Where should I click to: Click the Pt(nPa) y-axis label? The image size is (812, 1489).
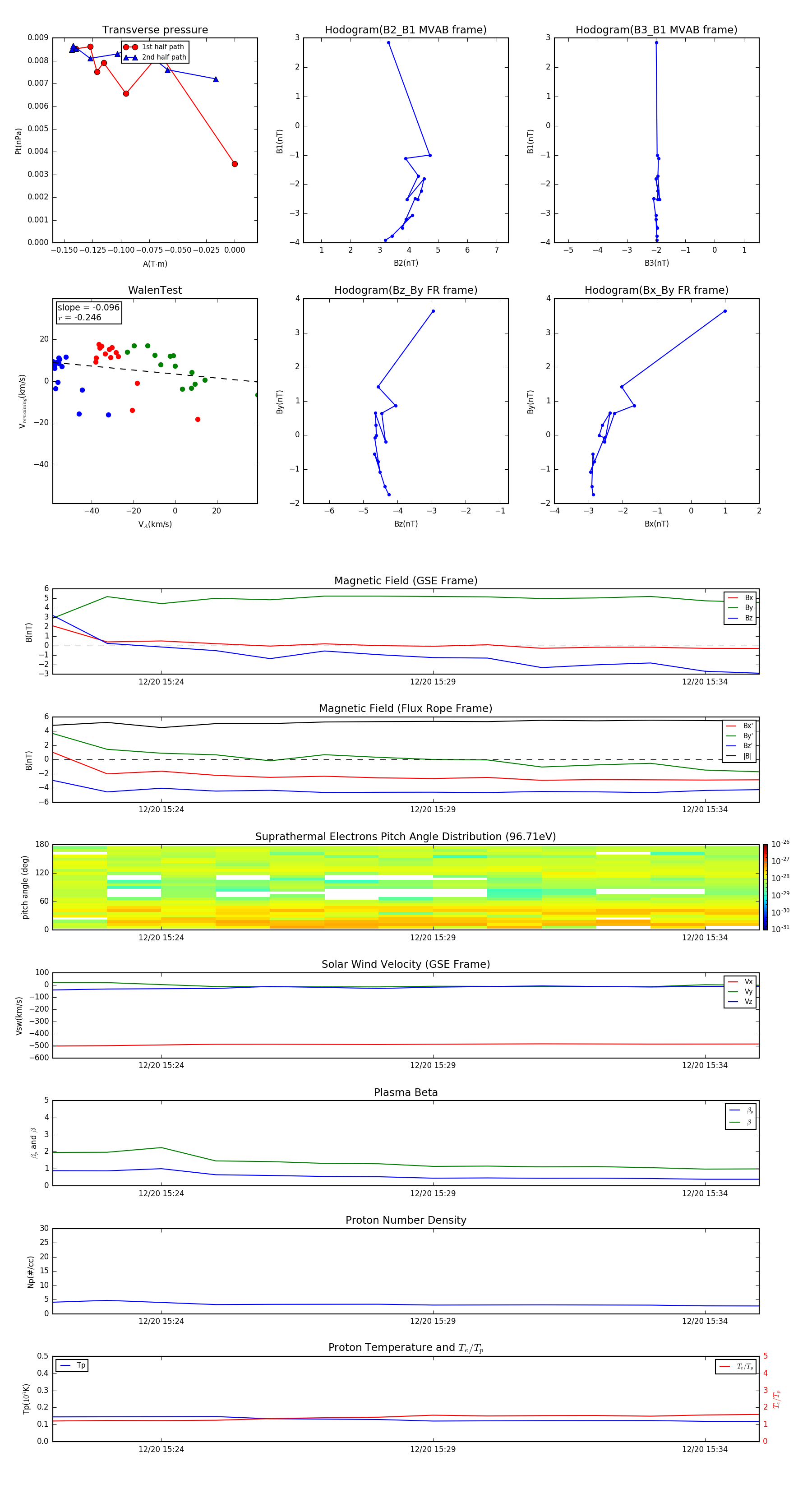18,141
